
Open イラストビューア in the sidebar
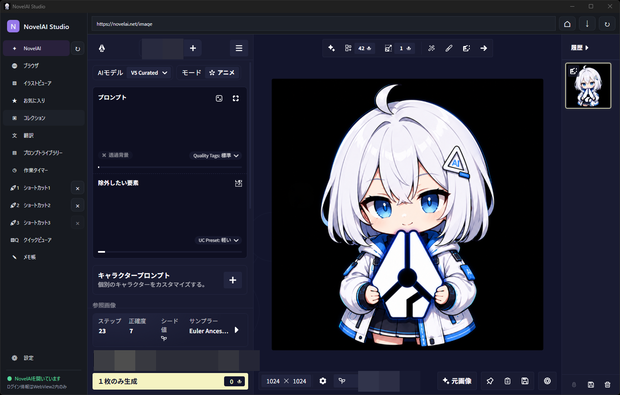click(43, 83)
